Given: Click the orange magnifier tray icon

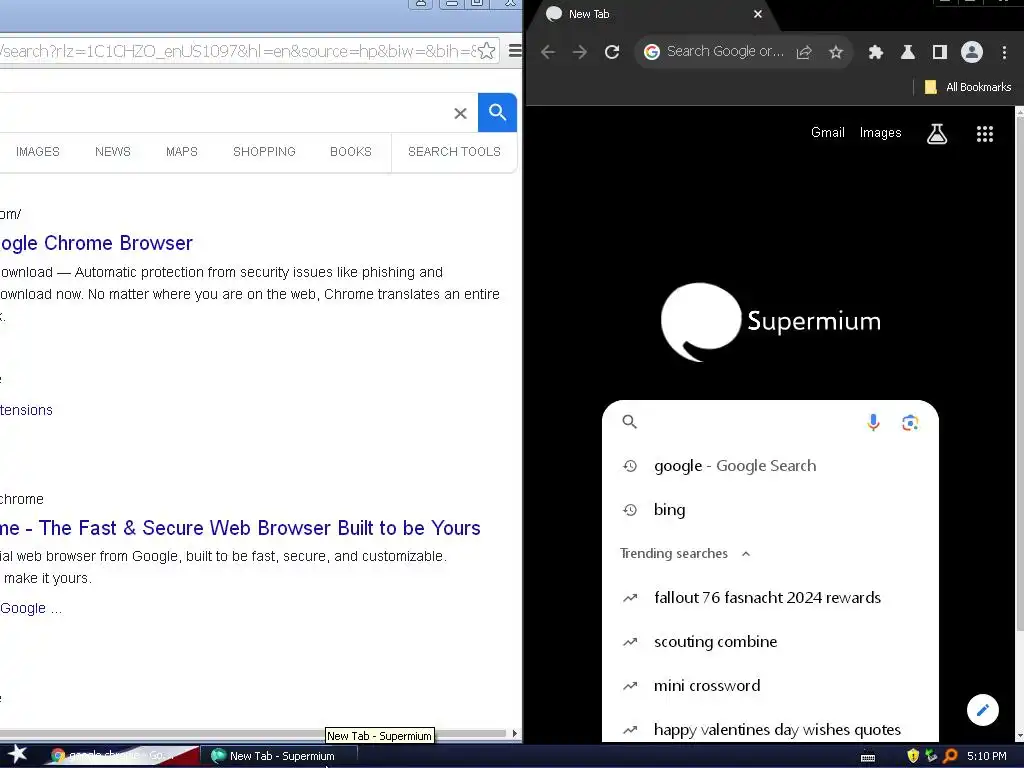Looking at the screenshot, I should tap(950, 756).
